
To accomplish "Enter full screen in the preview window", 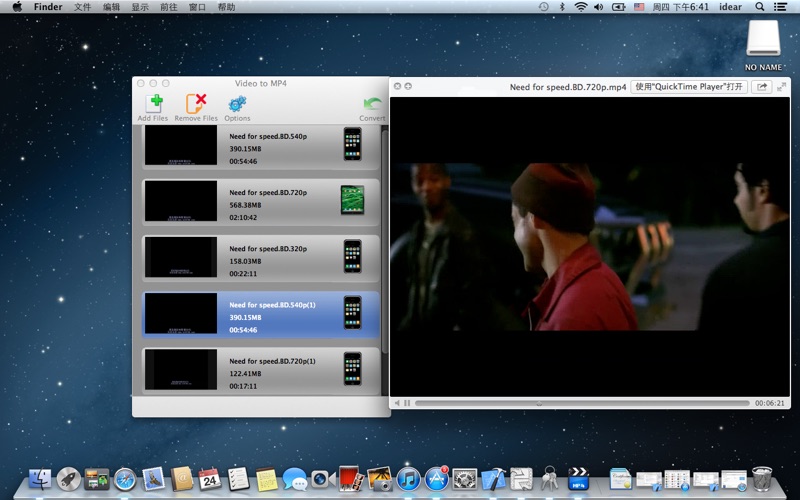I will pos(781,87).
